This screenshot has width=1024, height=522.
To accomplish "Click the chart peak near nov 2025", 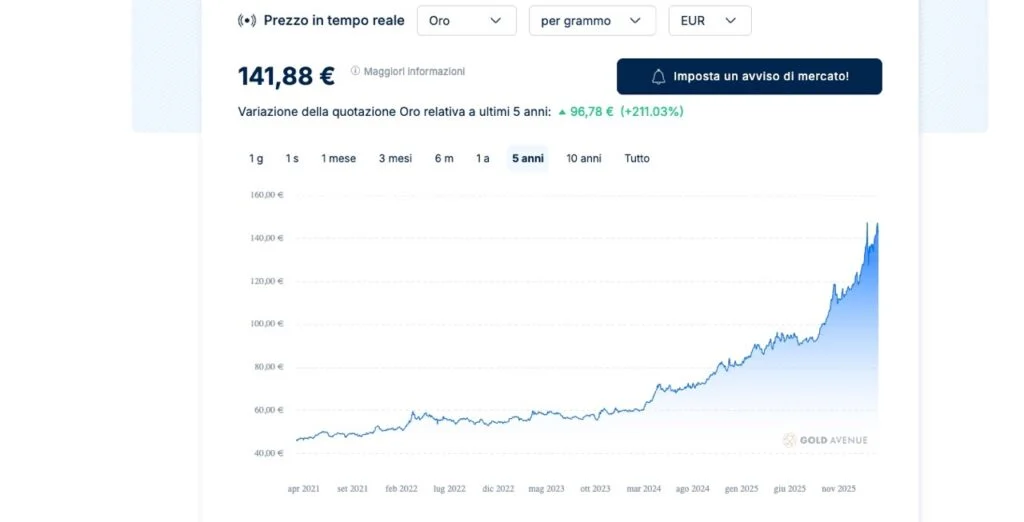I will (868, 224).
